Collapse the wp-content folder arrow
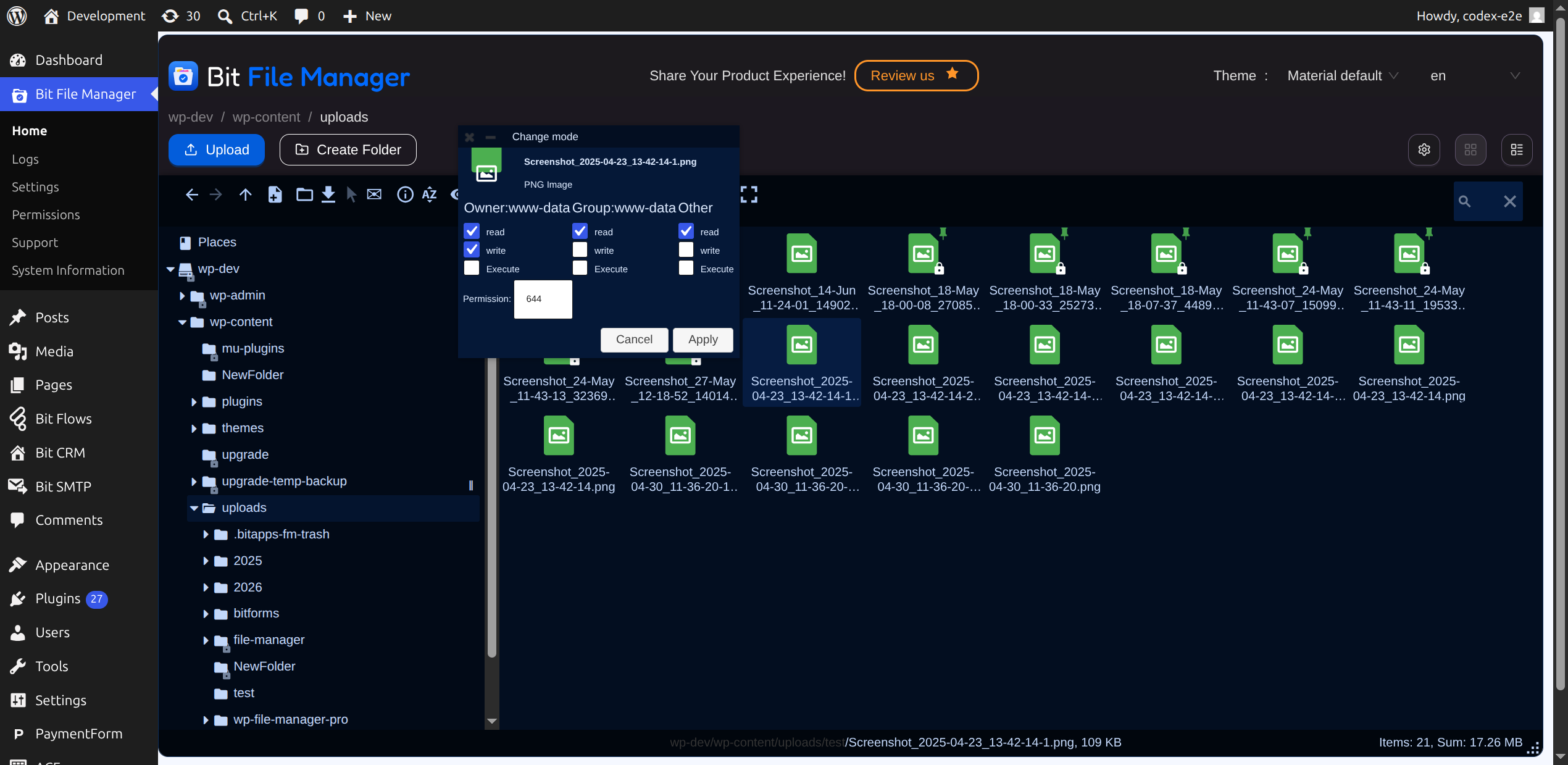Viewport: 1568px width, 765px height. click(x=182, y=322)
